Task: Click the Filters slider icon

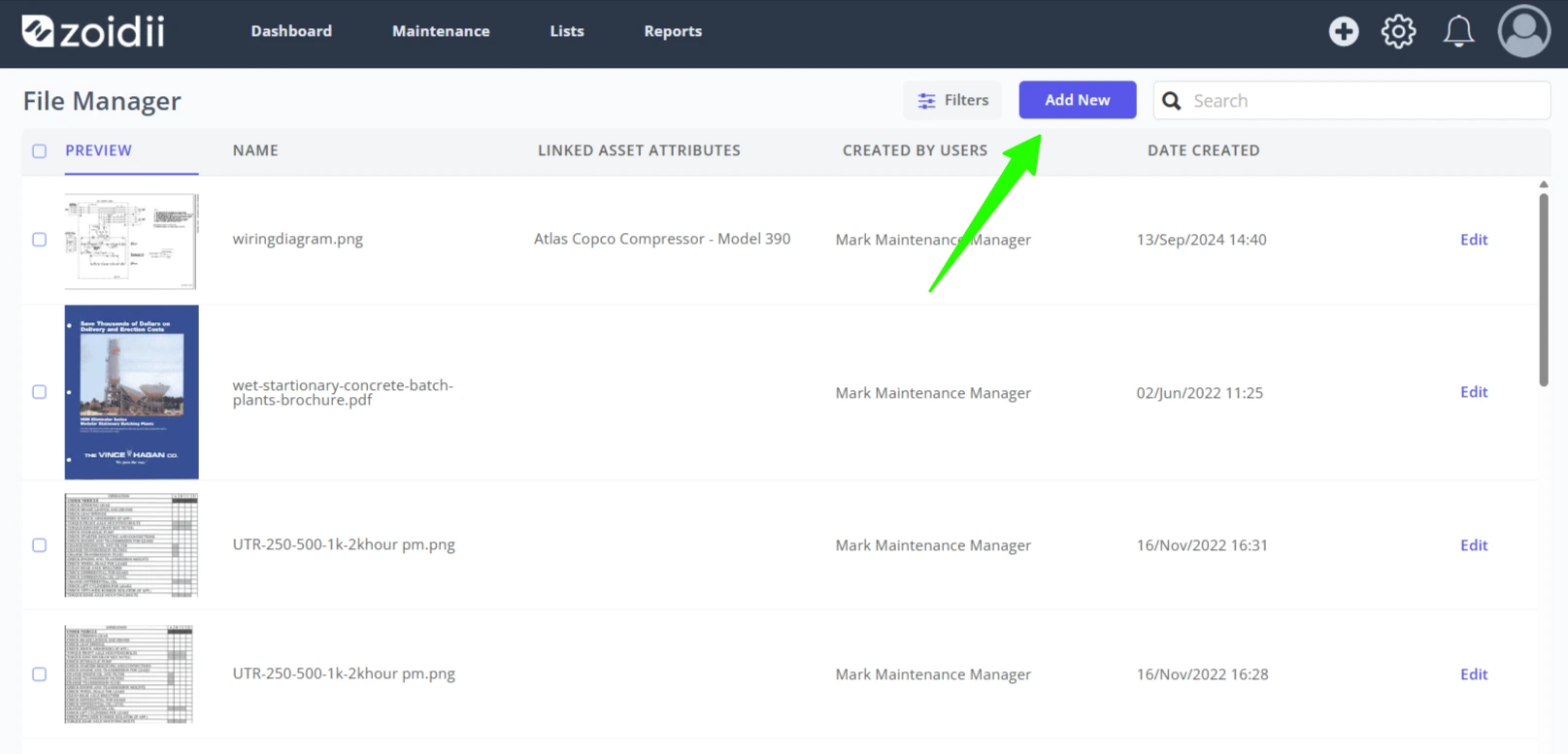Action: coord(927,101)
